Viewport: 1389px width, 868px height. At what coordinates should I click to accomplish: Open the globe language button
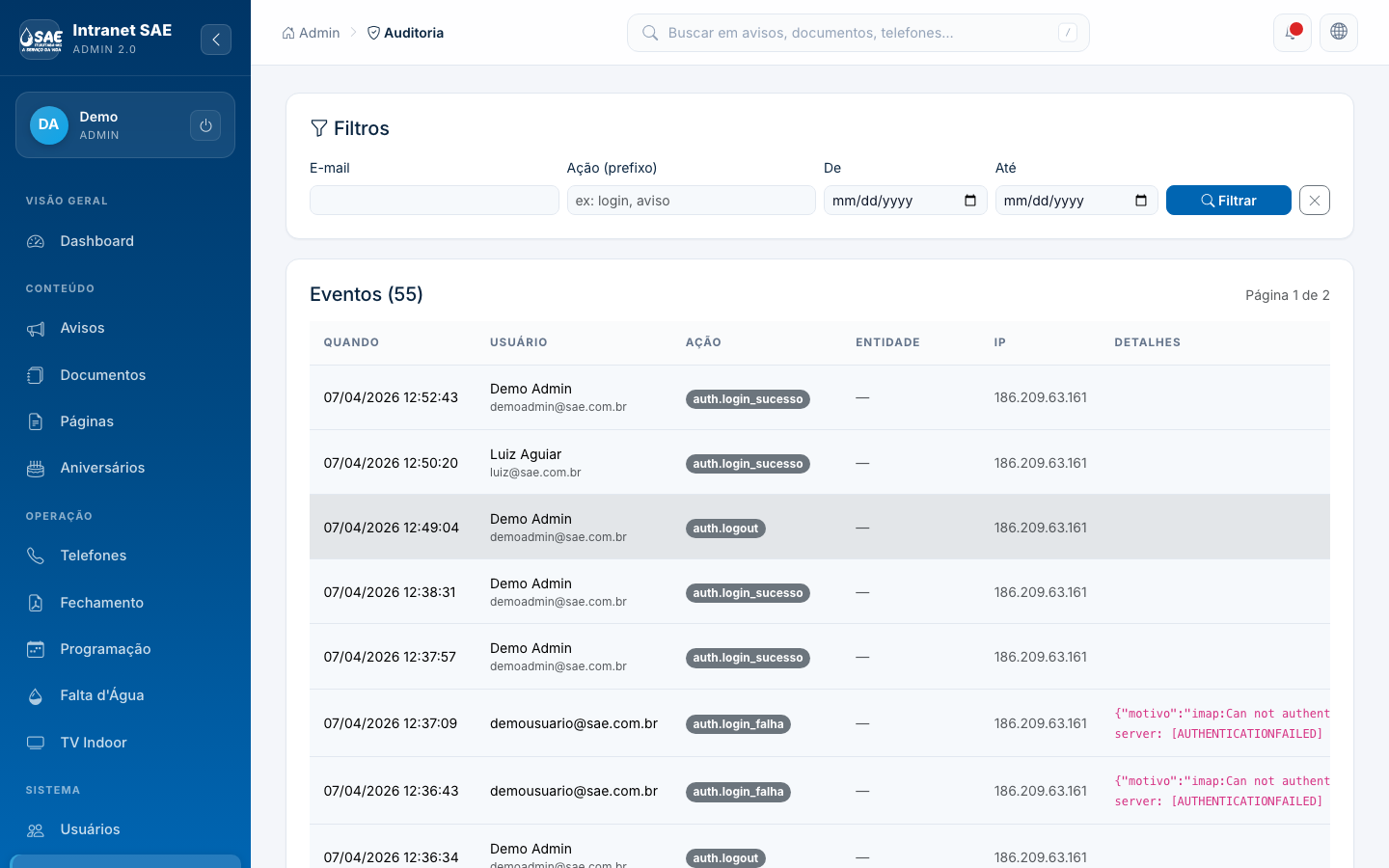(1339, 32)
